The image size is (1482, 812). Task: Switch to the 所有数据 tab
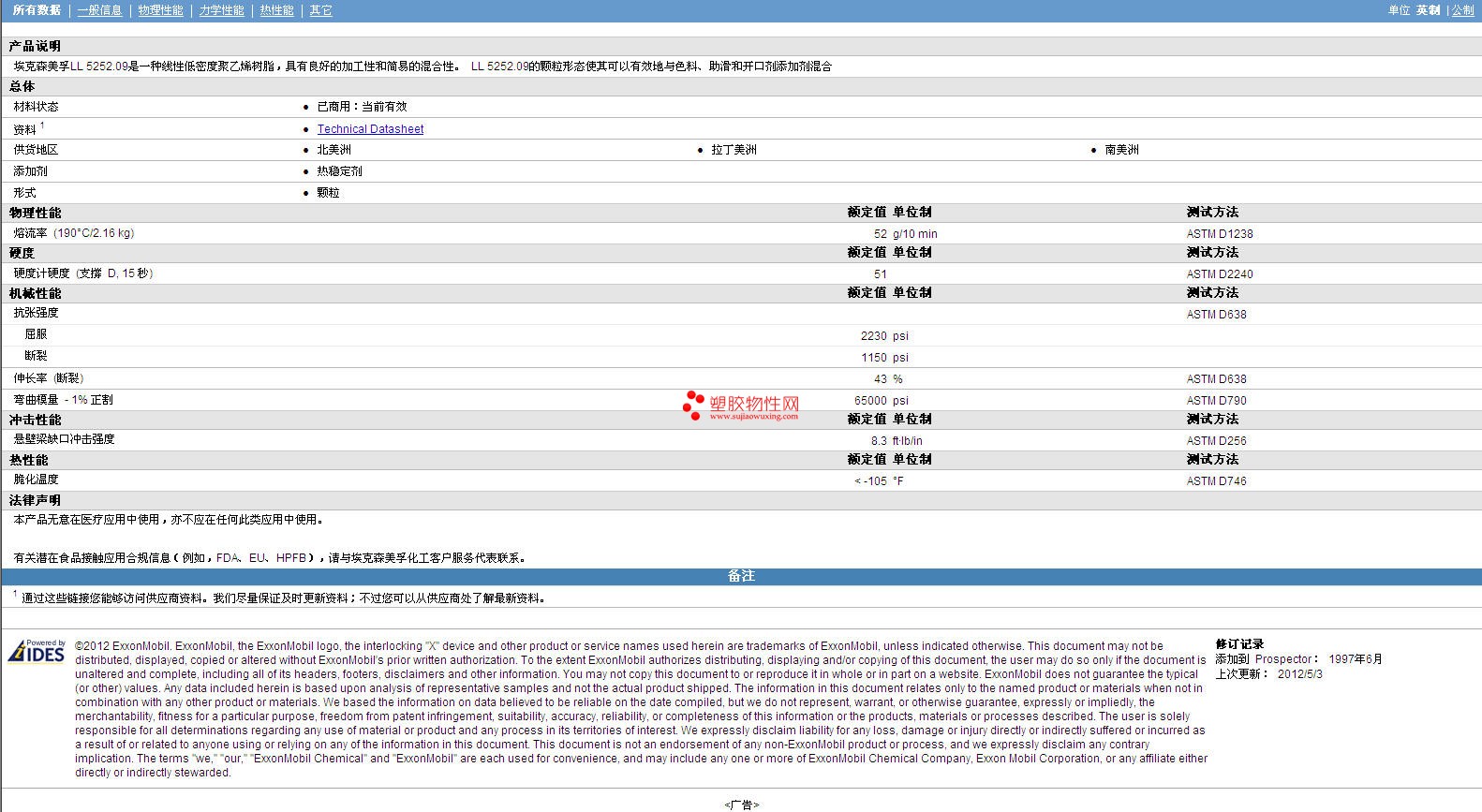click(x=37, y=10)
